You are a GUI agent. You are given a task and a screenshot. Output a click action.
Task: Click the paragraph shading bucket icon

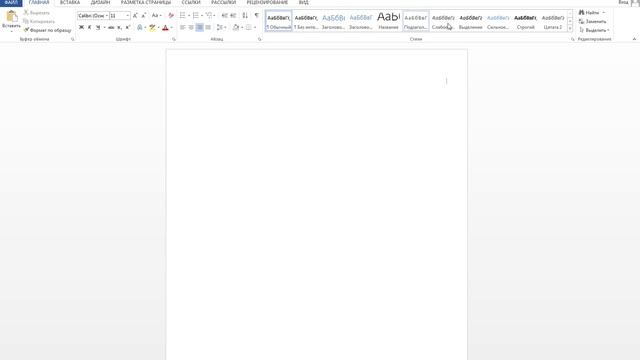[236, 27]
